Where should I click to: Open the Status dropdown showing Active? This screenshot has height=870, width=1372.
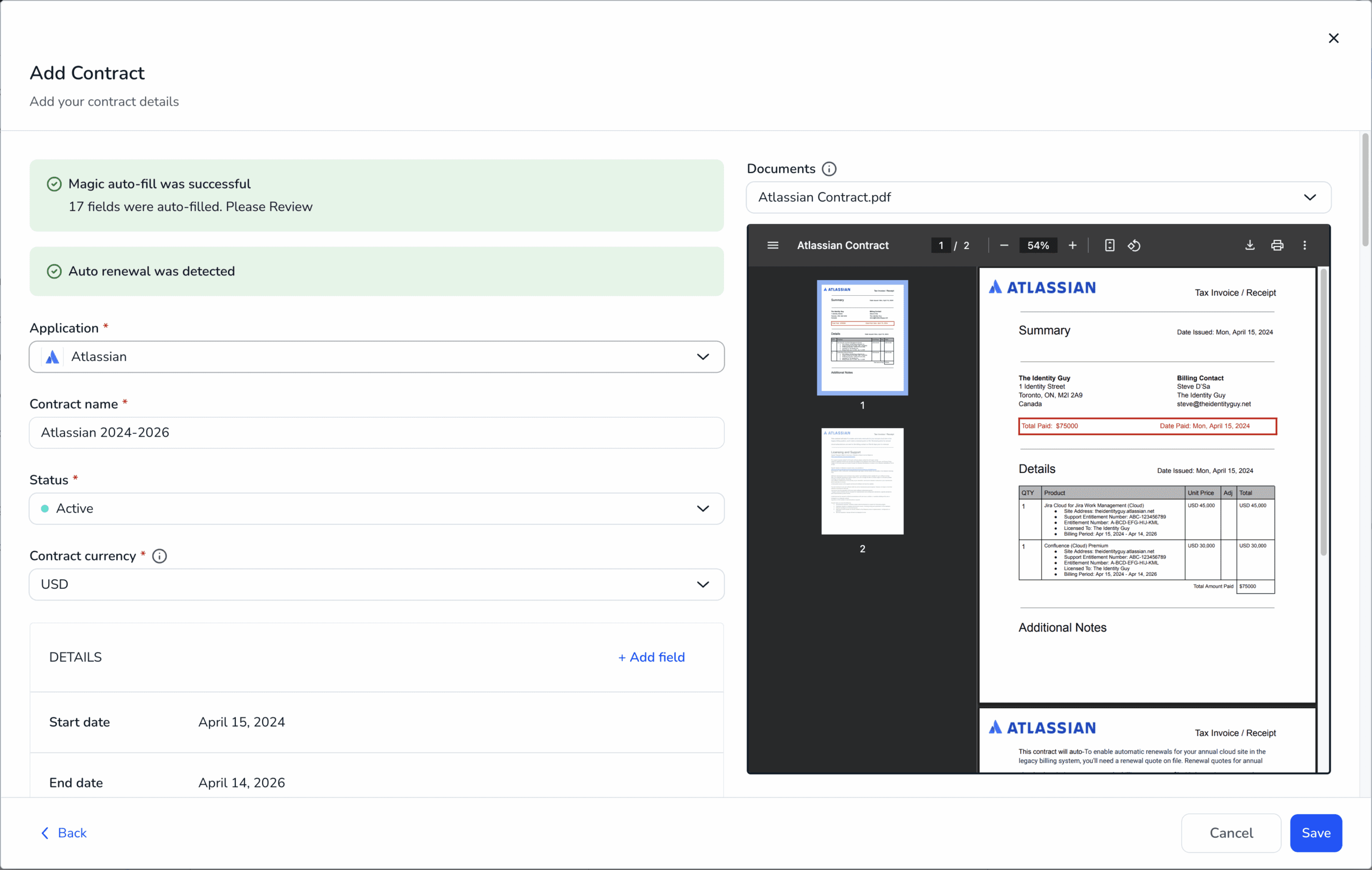pos(377,508)
